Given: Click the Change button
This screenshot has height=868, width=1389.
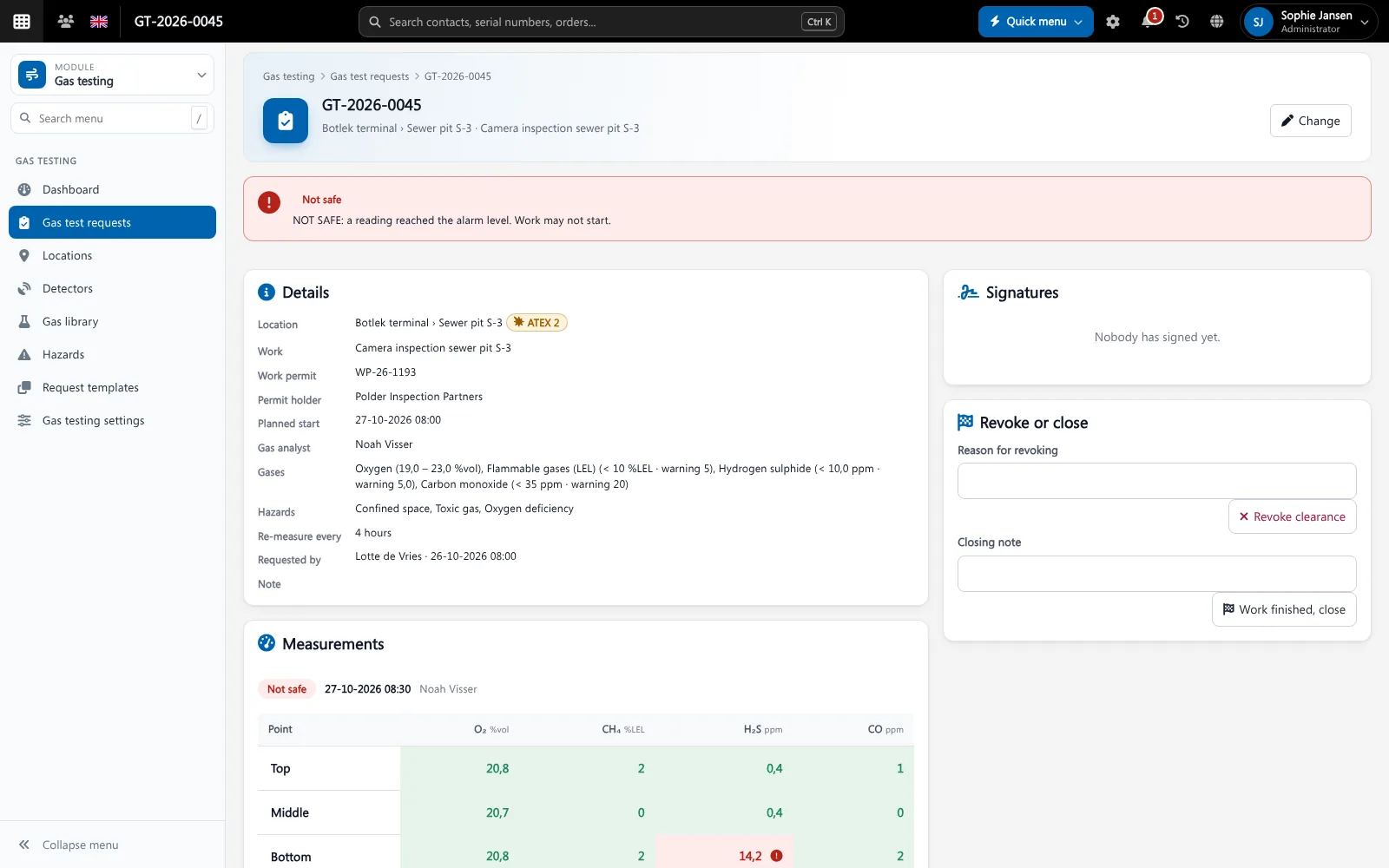Looking at the screenshot, I should pyautogui.click(x=1310, y=121).
